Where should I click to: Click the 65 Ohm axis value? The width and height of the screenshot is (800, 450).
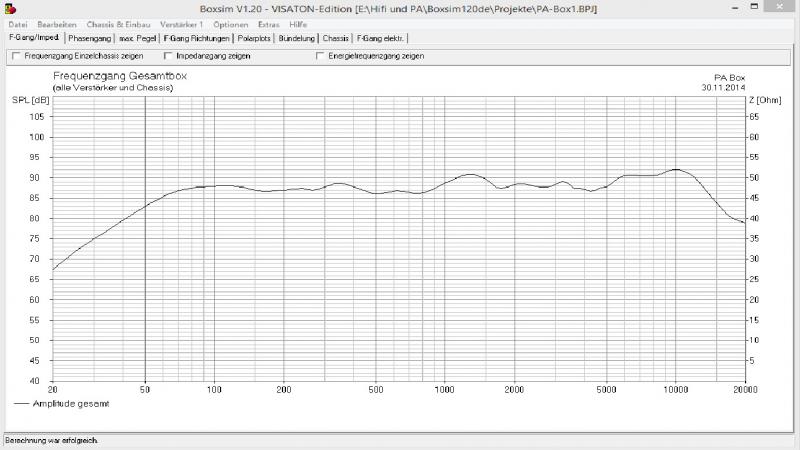(x=754, y=117)
